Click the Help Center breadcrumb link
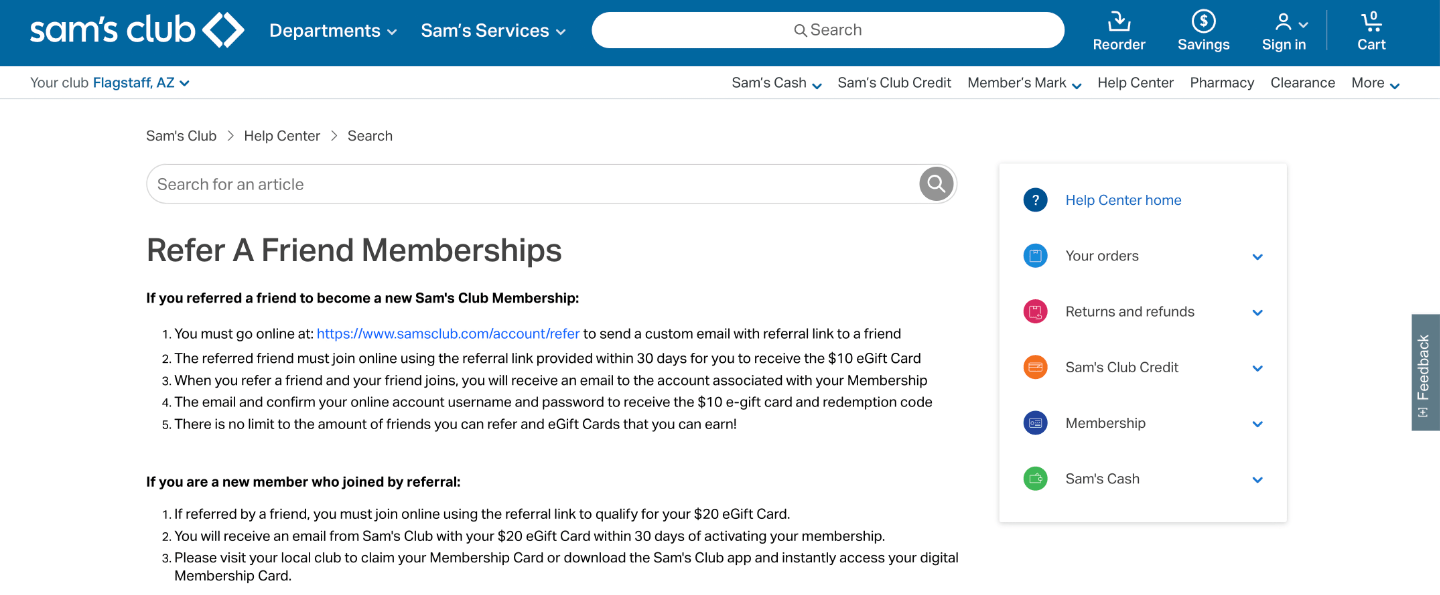The width and height of the screenshot is (1440, 595). coord(282,136)
